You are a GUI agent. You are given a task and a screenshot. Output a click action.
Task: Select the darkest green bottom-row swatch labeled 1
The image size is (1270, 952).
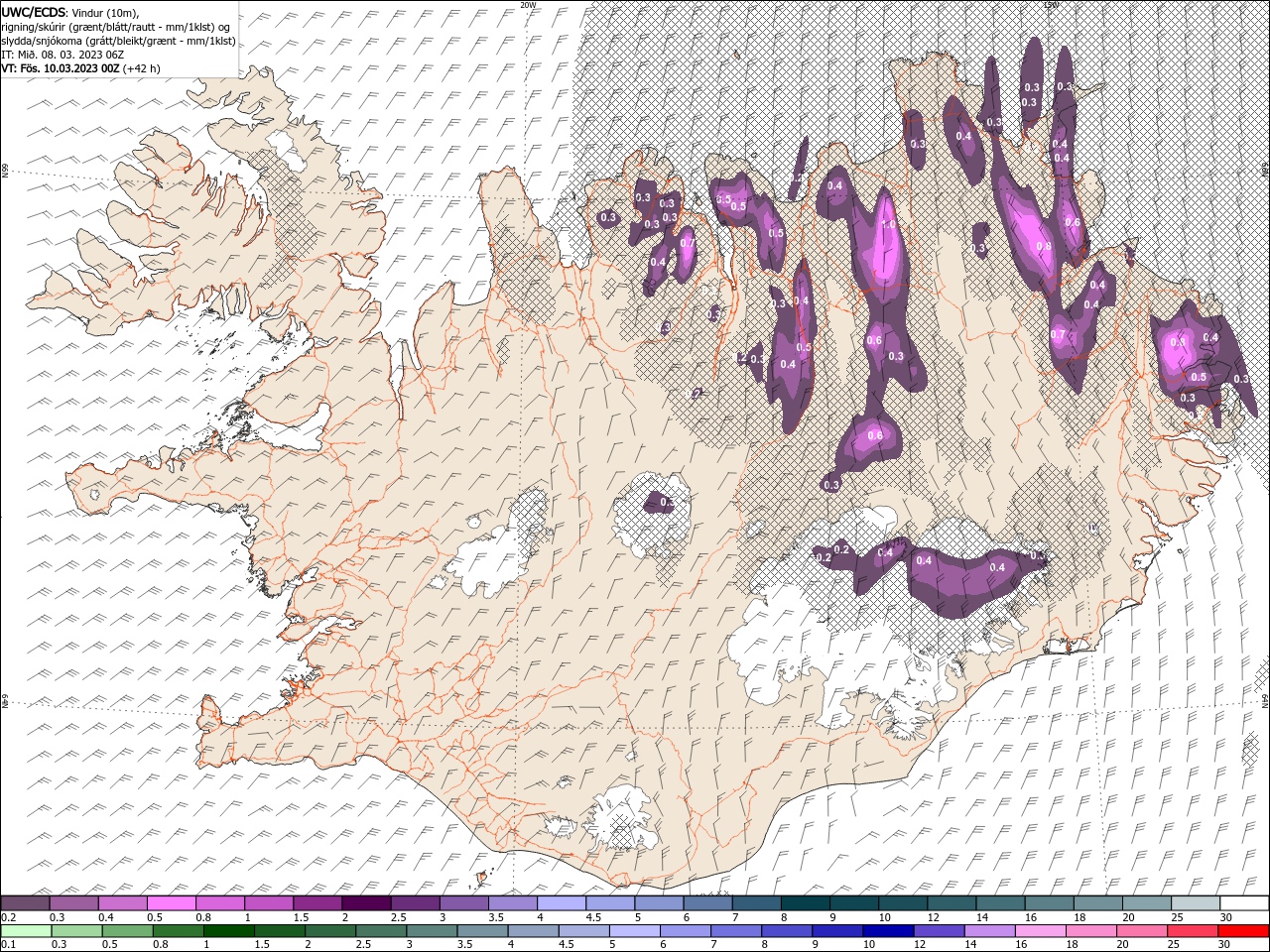pos(229,931)
